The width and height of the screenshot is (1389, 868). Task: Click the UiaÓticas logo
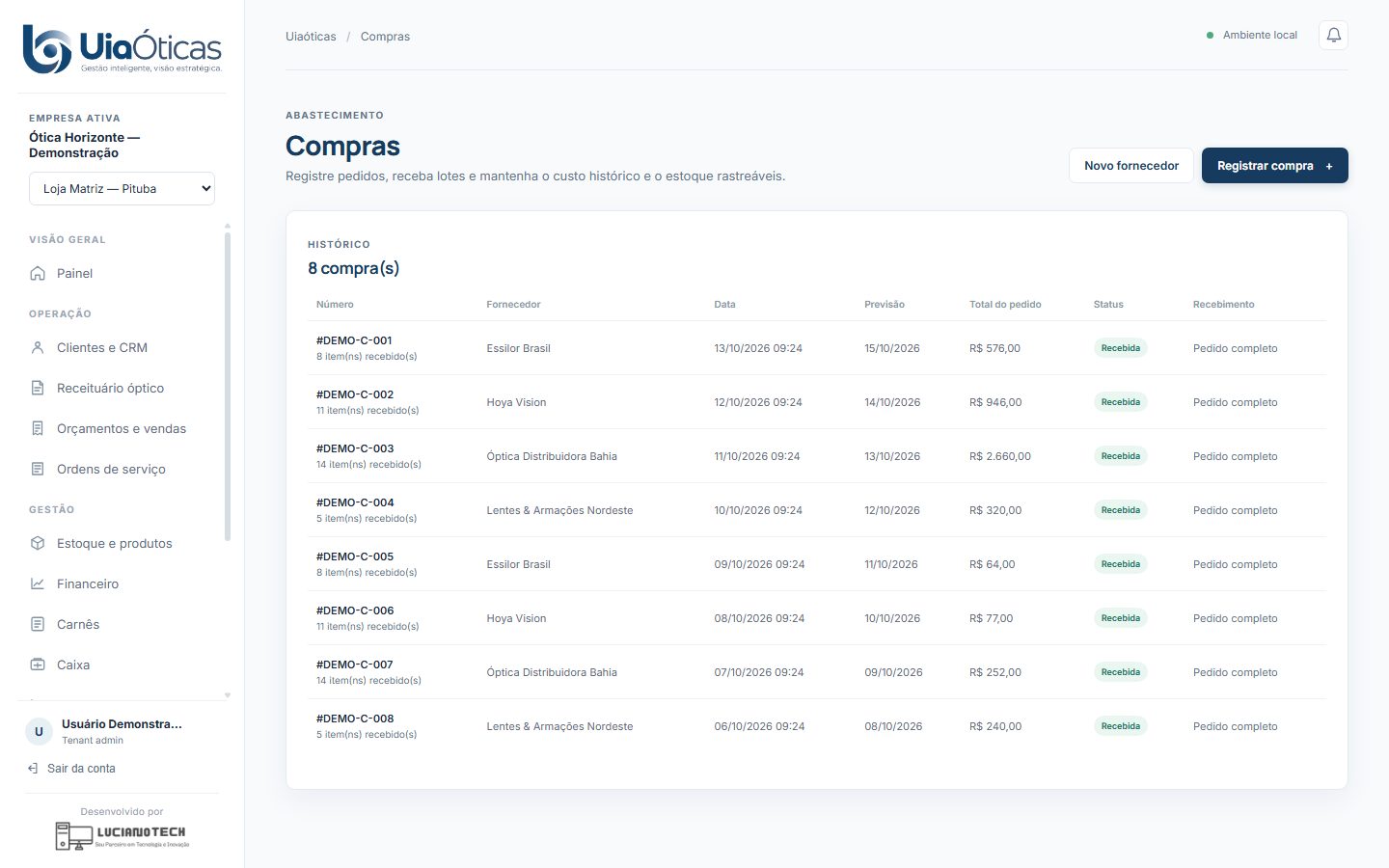[x=123, y=49]
